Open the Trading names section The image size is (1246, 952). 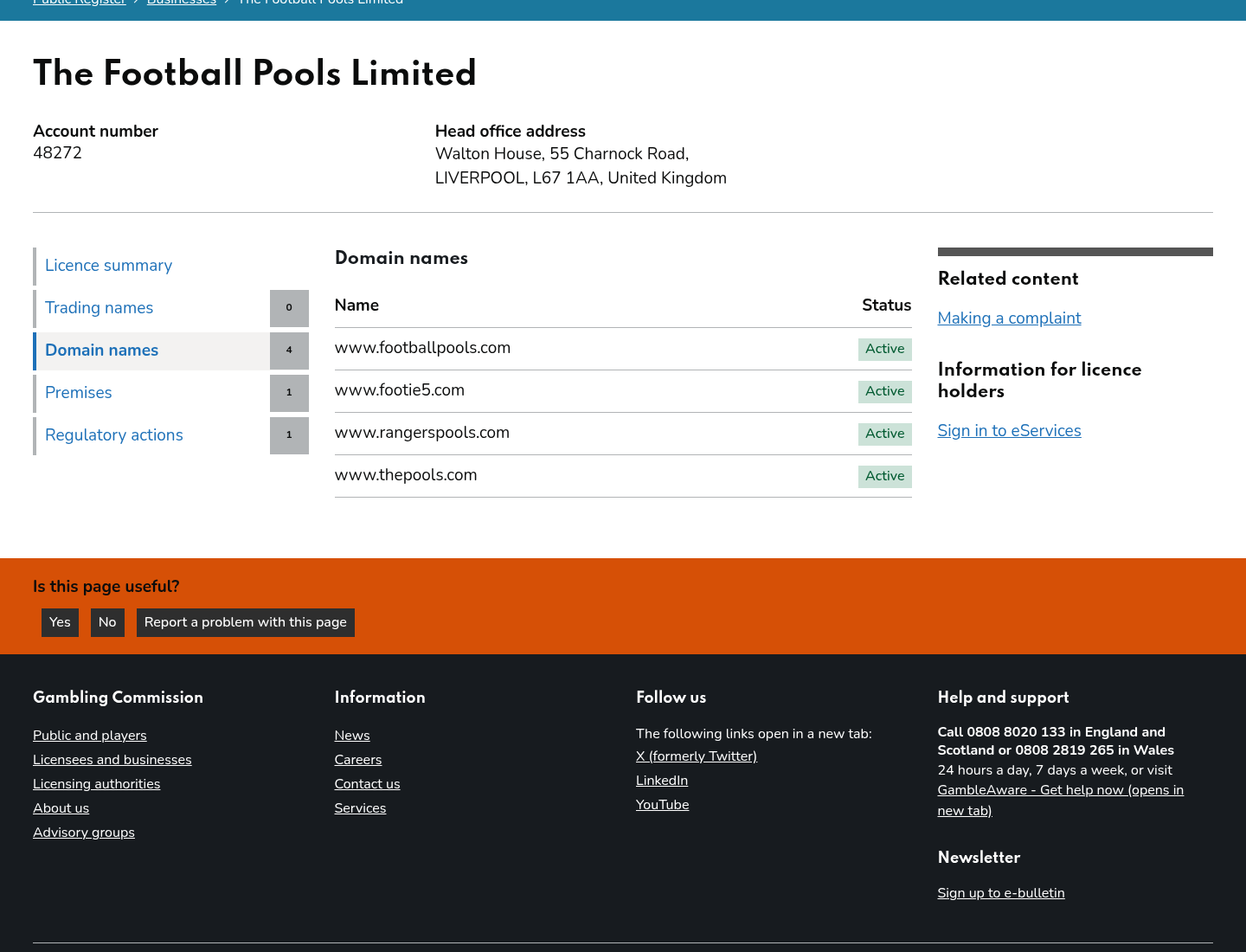tap(99, 308)
